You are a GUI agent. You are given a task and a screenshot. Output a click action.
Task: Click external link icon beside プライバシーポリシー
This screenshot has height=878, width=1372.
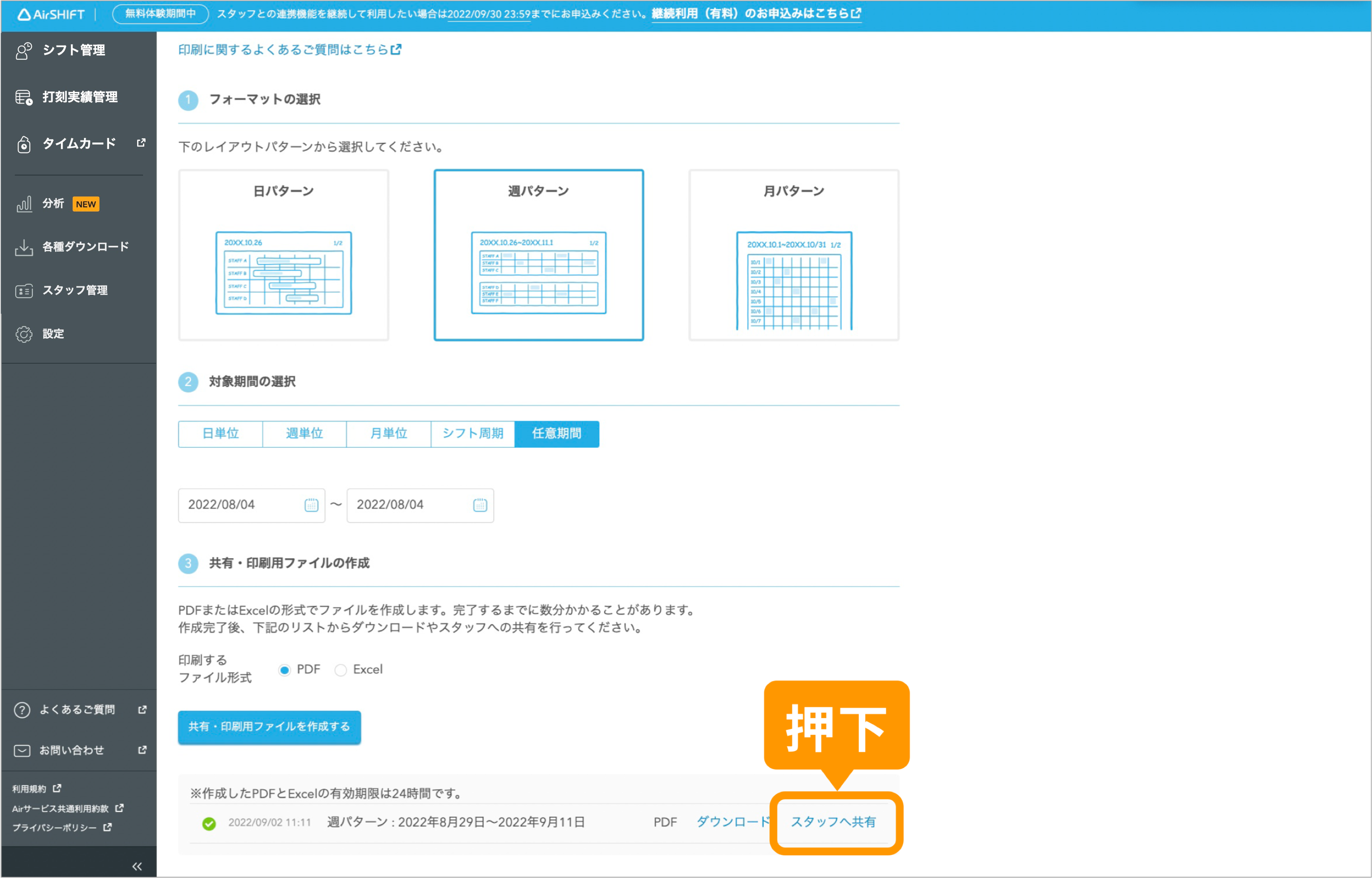pos(108,827)
